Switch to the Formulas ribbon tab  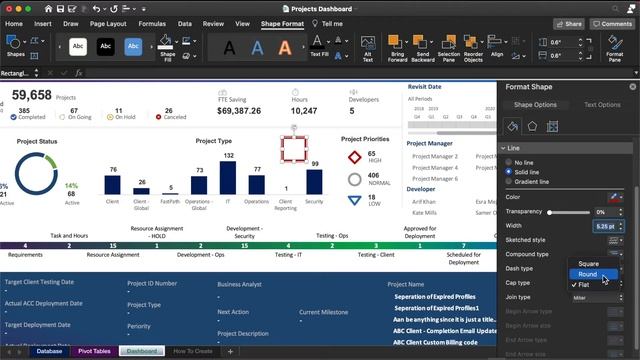[152, 24]
